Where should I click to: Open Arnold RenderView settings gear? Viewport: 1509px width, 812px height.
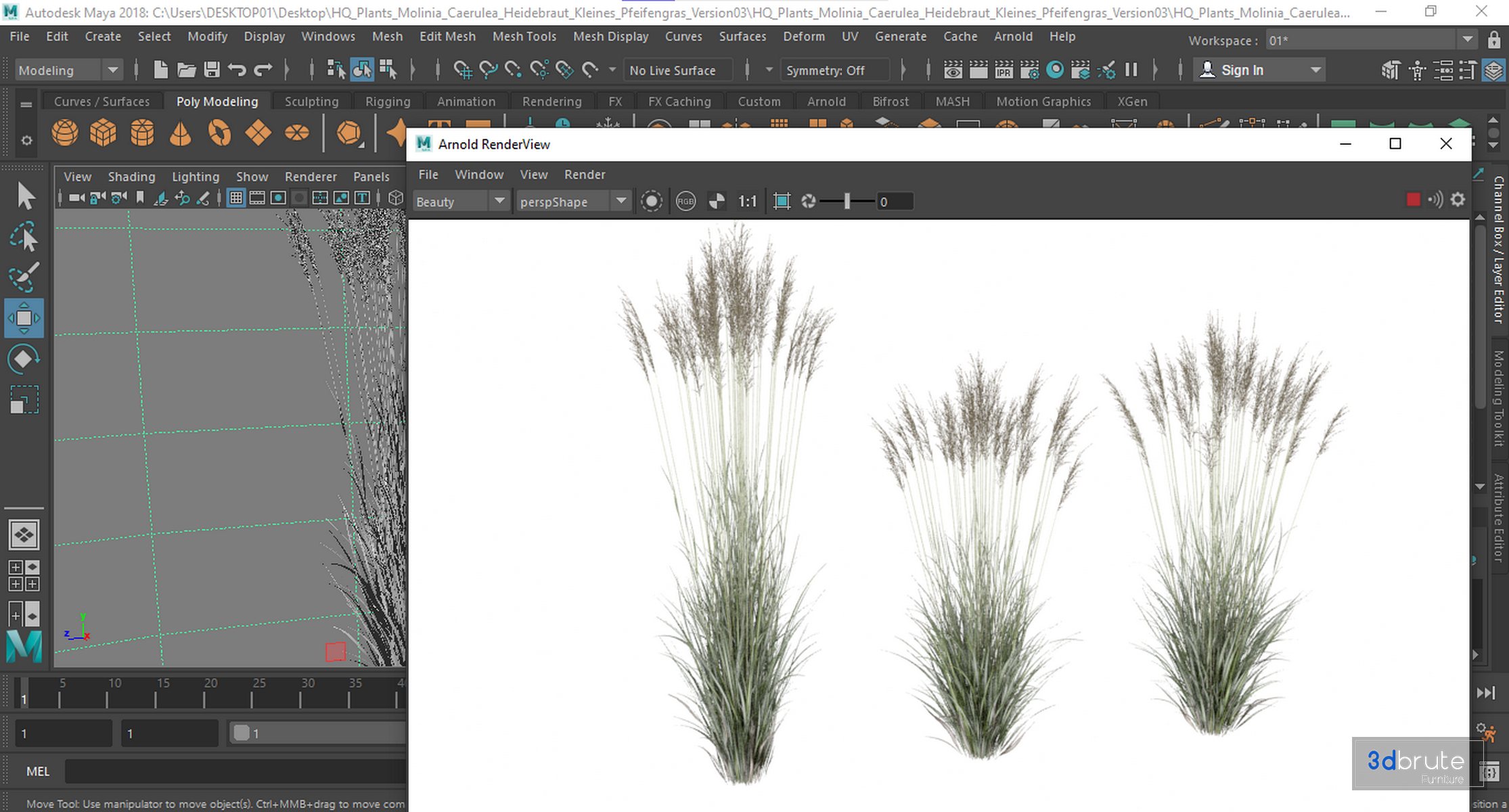(1458, 200)
